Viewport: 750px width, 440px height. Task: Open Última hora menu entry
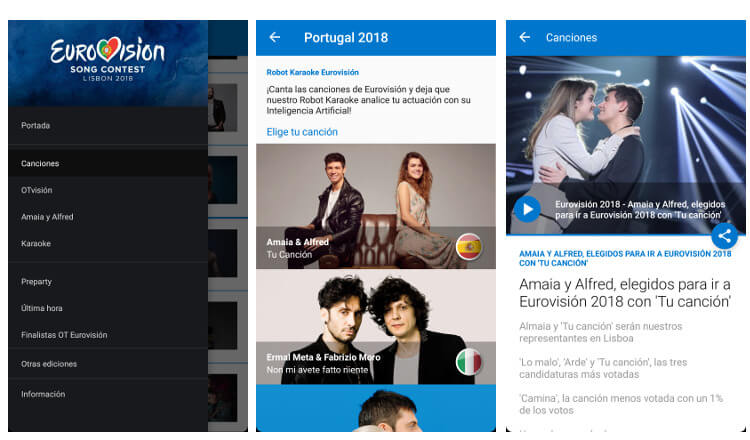coord(108,308)
